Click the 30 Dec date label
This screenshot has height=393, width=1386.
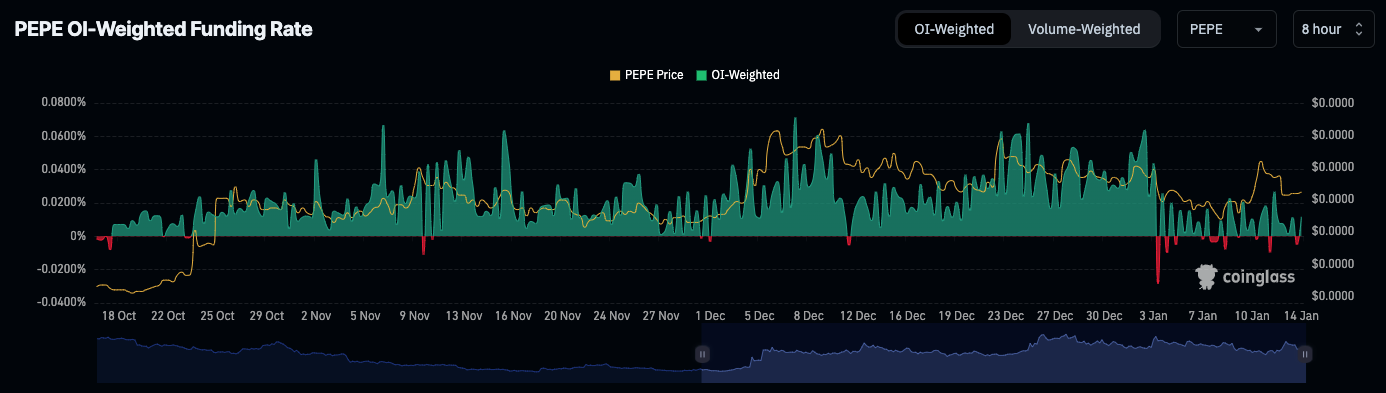(x=1104, y=316)
